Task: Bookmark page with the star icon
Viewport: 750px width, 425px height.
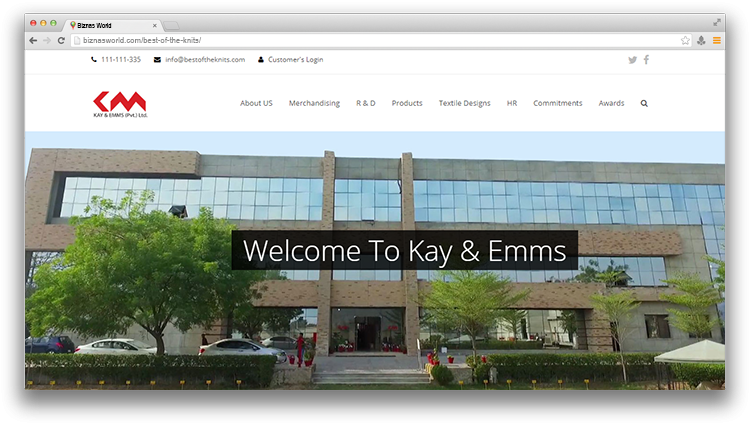Action: tap(685, 40)
